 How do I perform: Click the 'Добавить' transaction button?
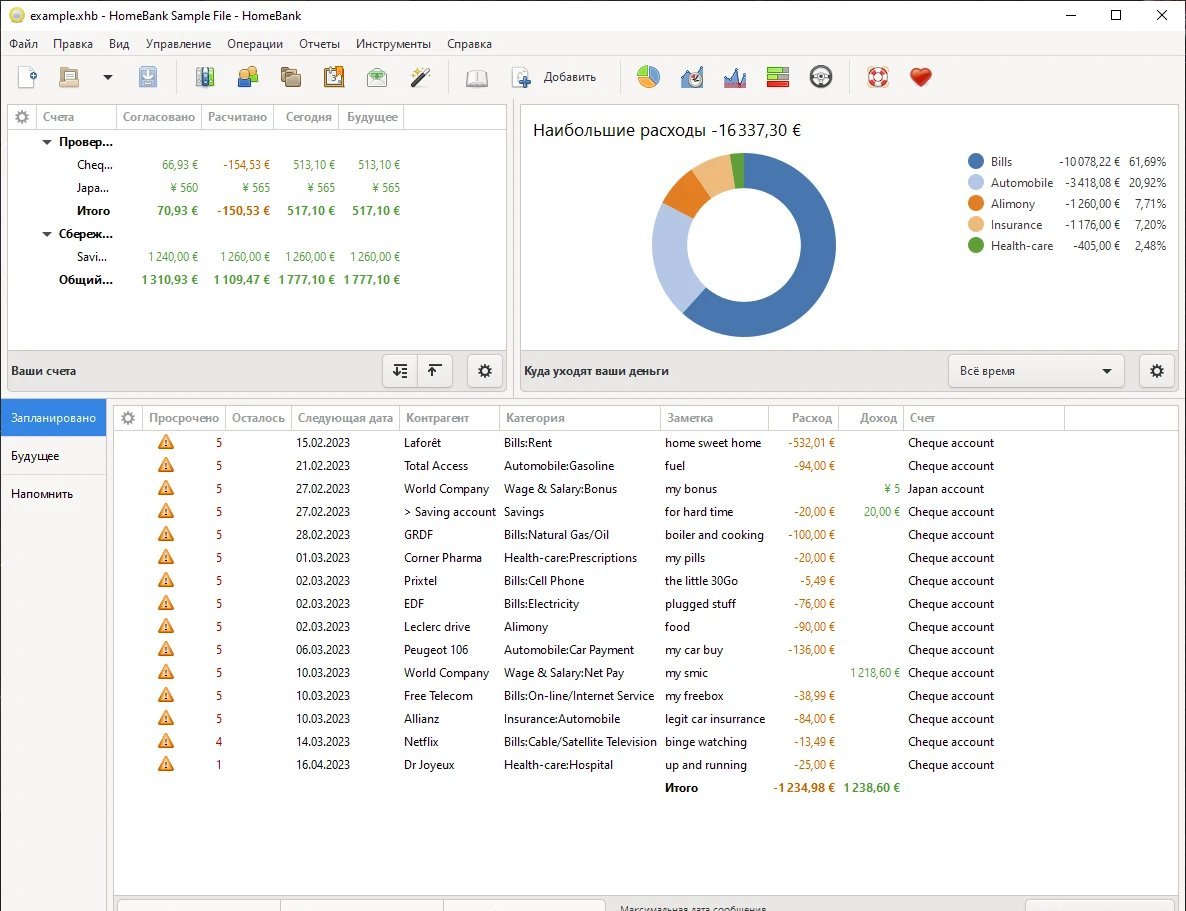[554, 77]
